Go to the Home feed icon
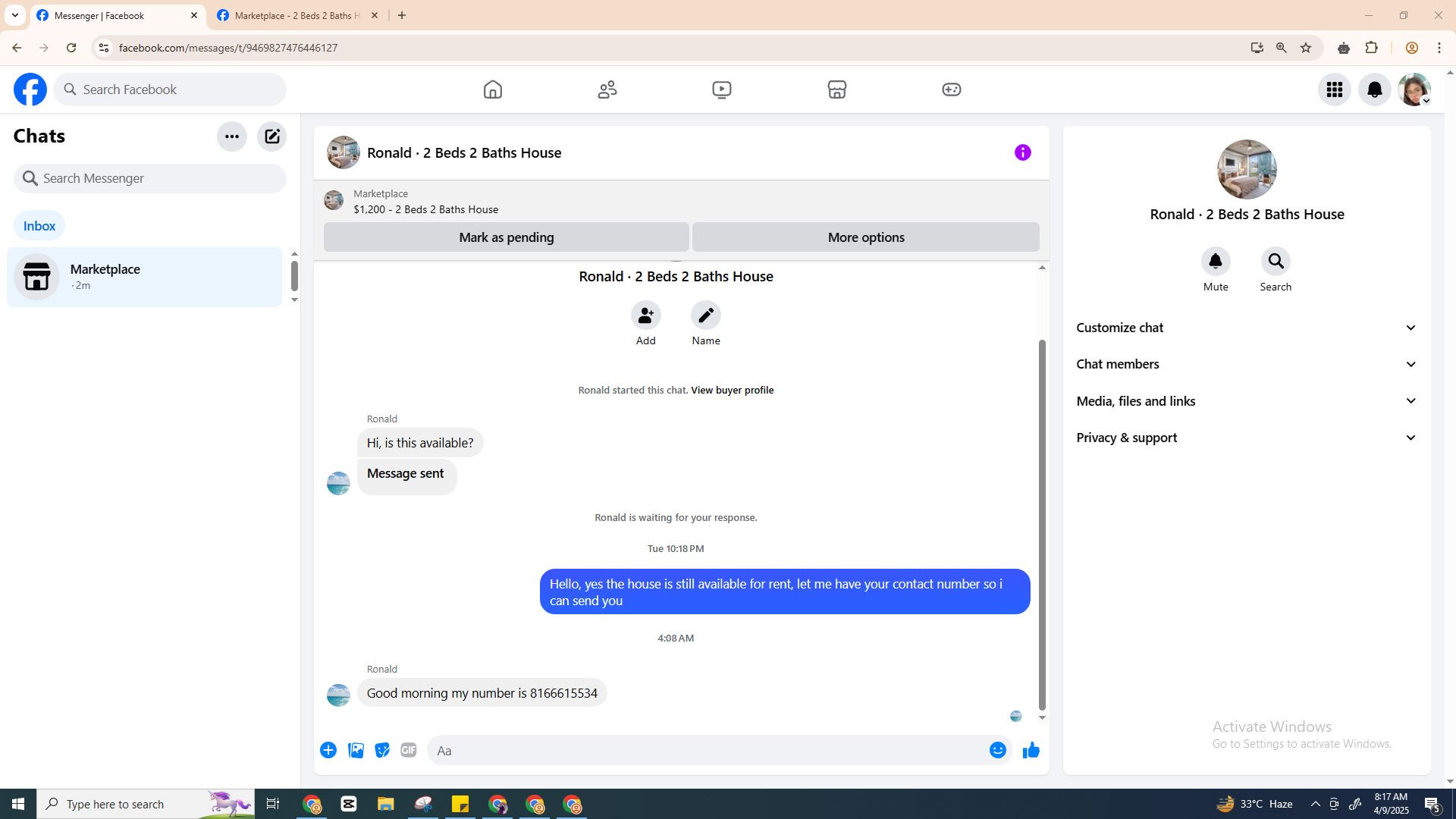This screenshot has height=819, width=1456. coord(493,89)
